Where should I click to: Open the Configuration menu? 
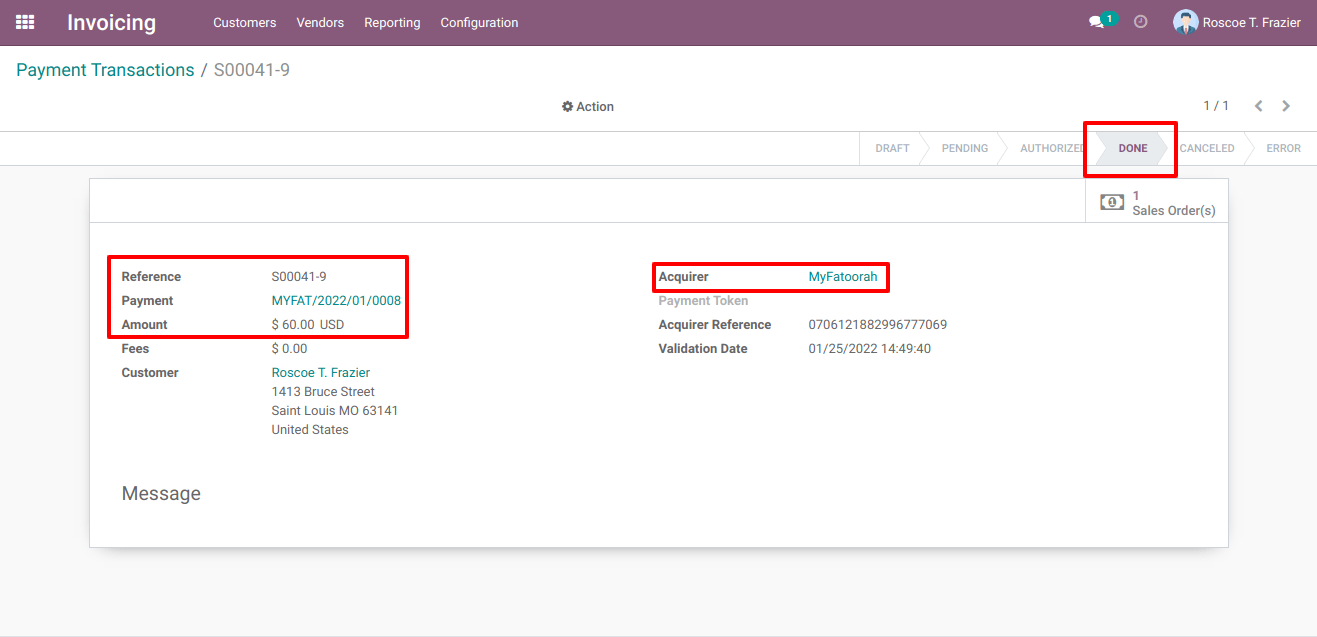(479, 22)
